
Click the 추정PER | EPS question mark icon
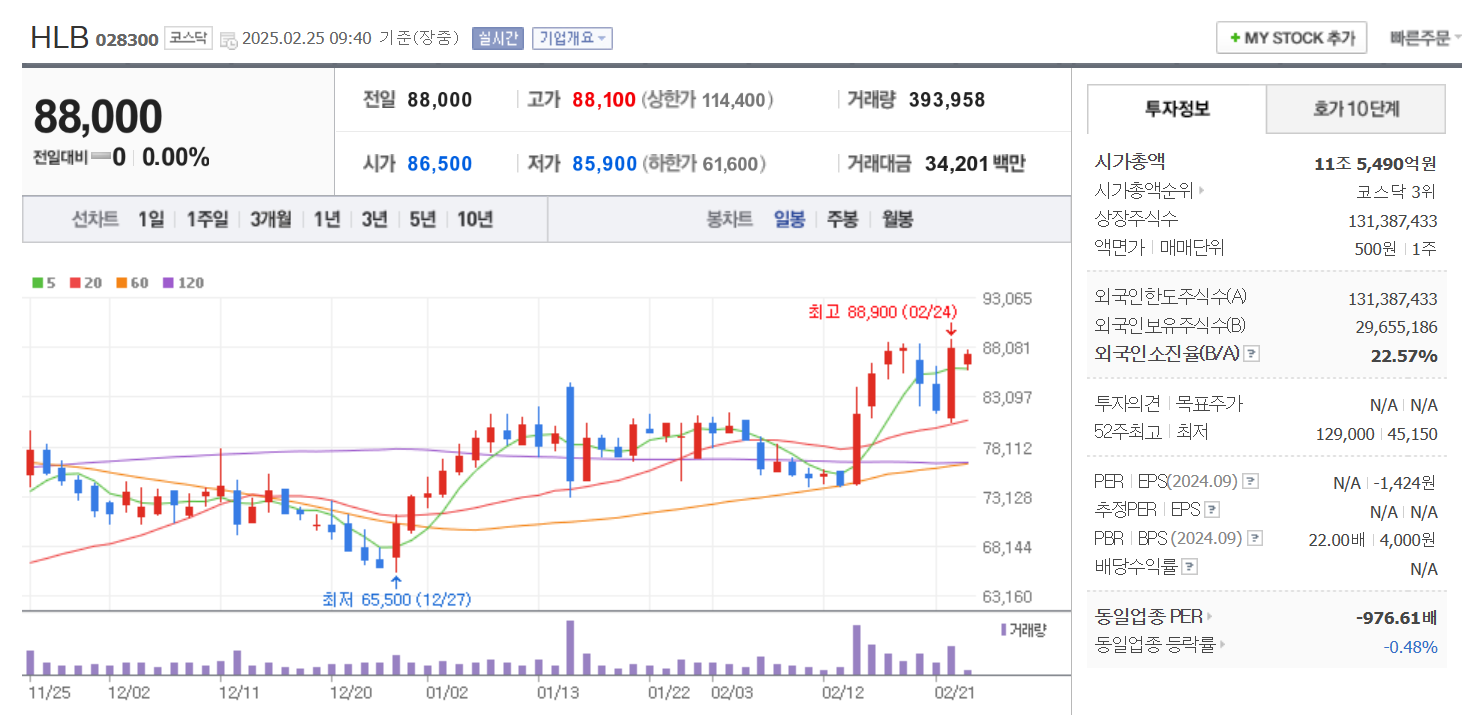coord(1211,508)
